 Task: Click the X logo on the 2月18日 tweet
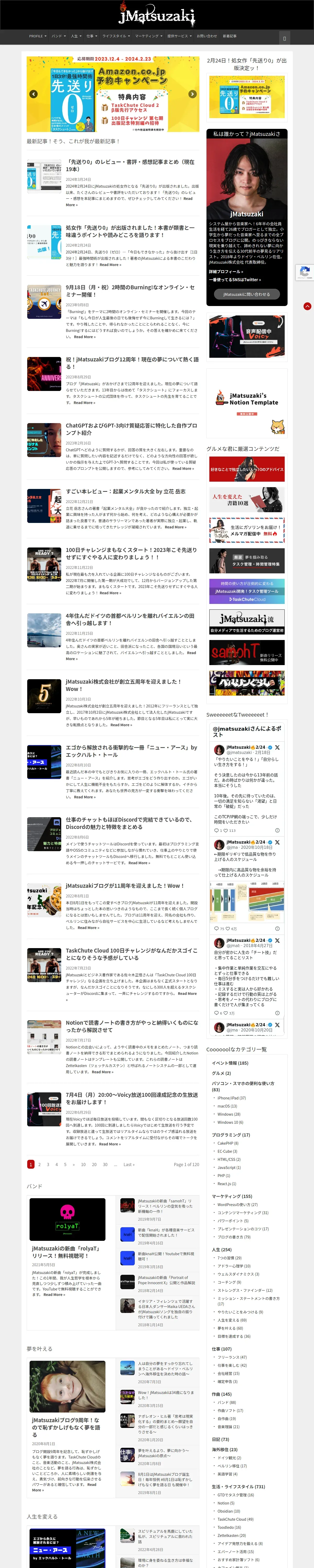click(x=277, y=747)
